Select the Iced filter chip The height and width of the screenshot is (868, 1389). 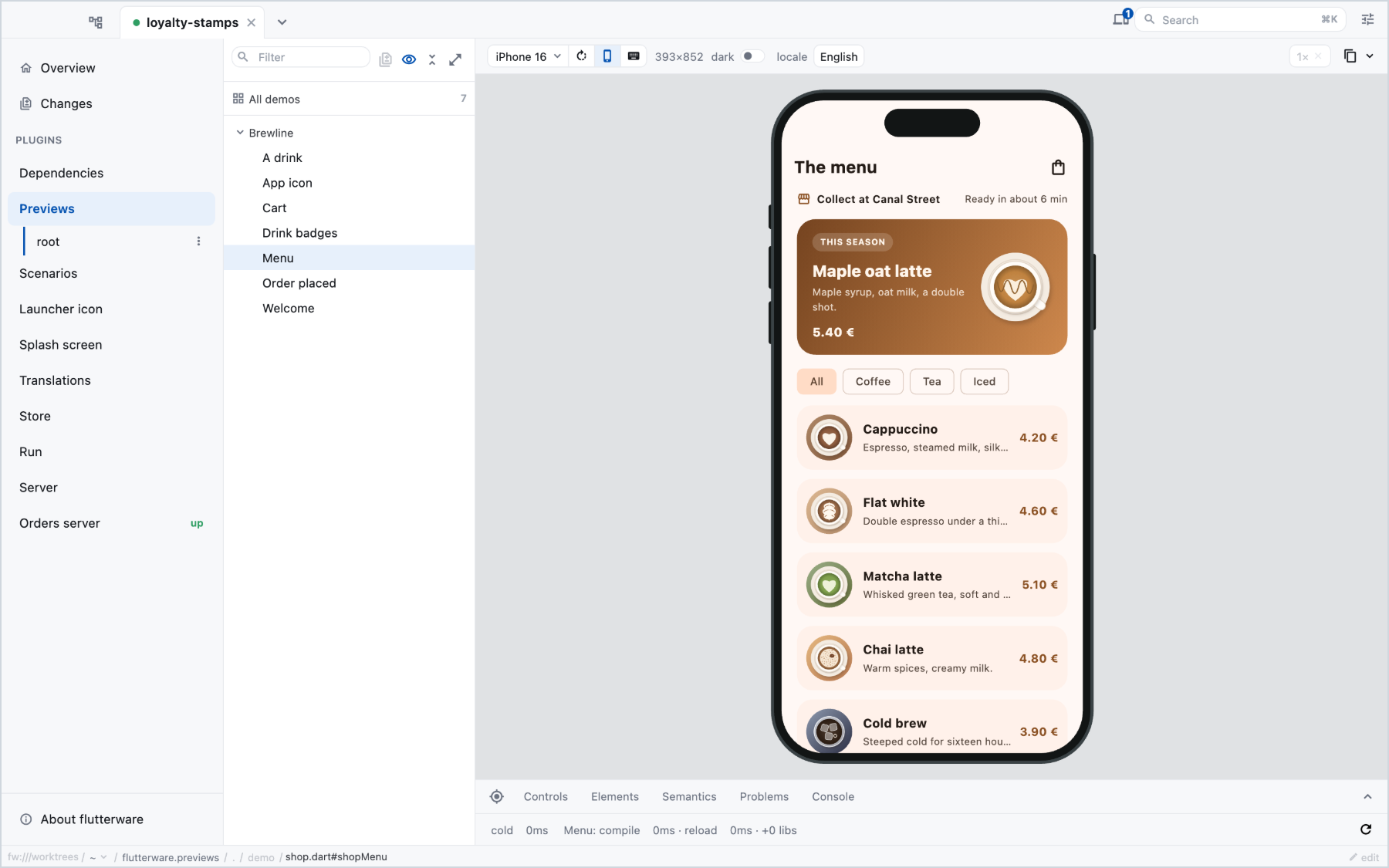coord(984,381)
